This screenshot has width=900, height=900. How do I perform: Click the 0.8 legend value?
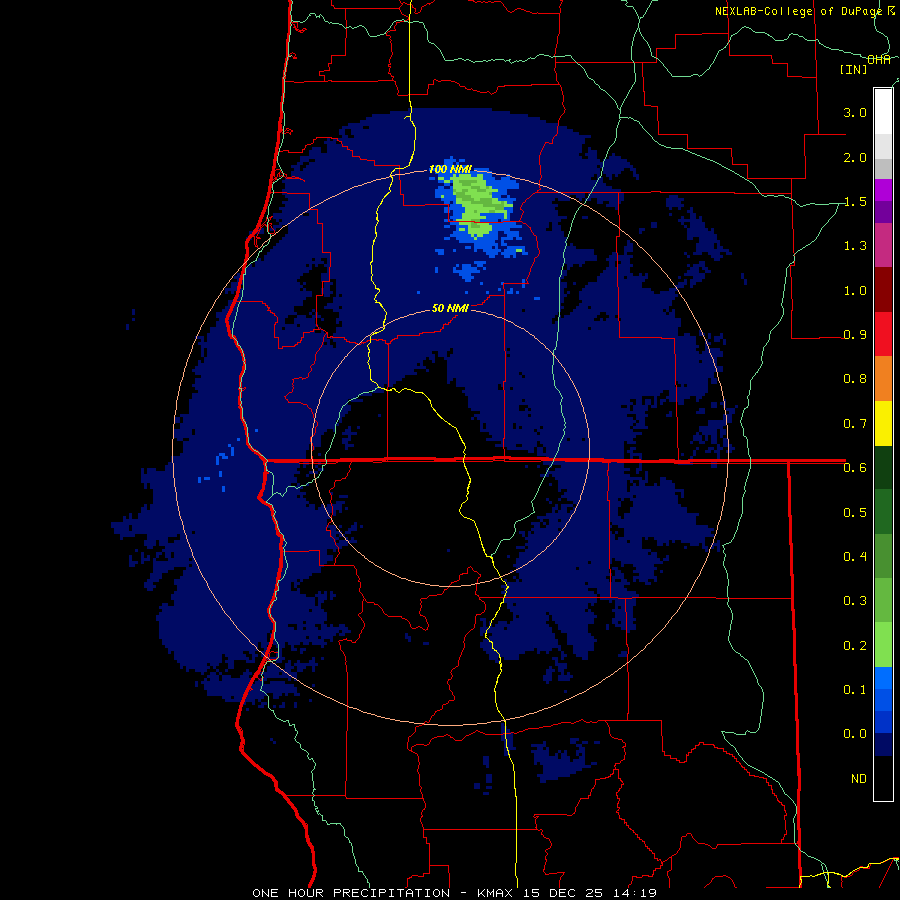pyautogui.click(x=855, y=379)
